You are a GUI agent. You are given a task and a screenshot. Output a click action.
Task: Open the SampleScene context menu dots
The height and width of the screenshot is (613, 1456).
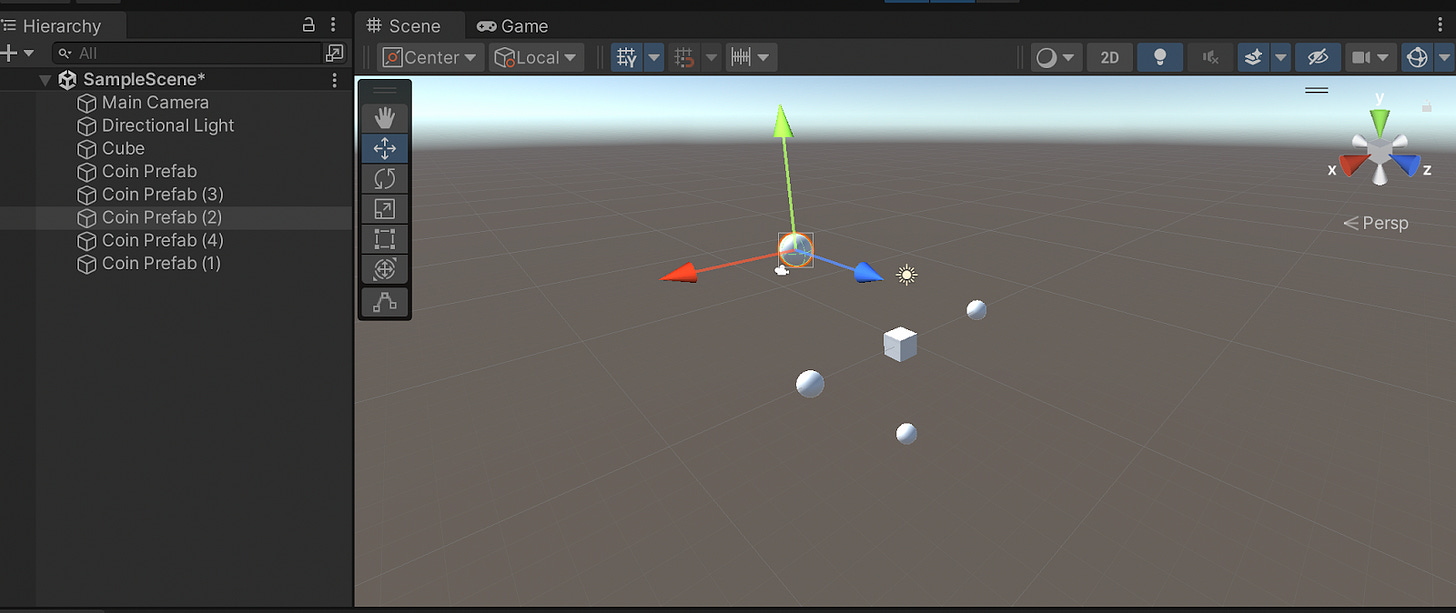click(x=334, y=80)
